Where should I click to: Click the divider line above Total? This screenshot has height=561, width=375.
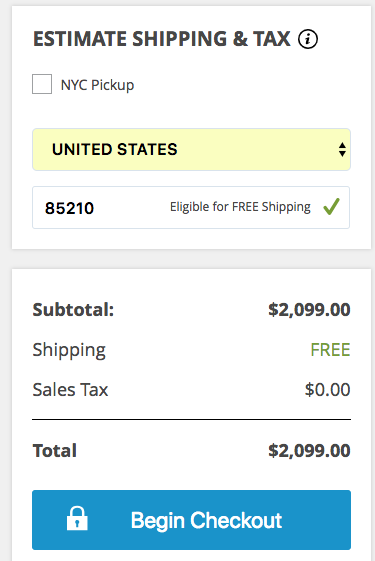click(191, 419)
